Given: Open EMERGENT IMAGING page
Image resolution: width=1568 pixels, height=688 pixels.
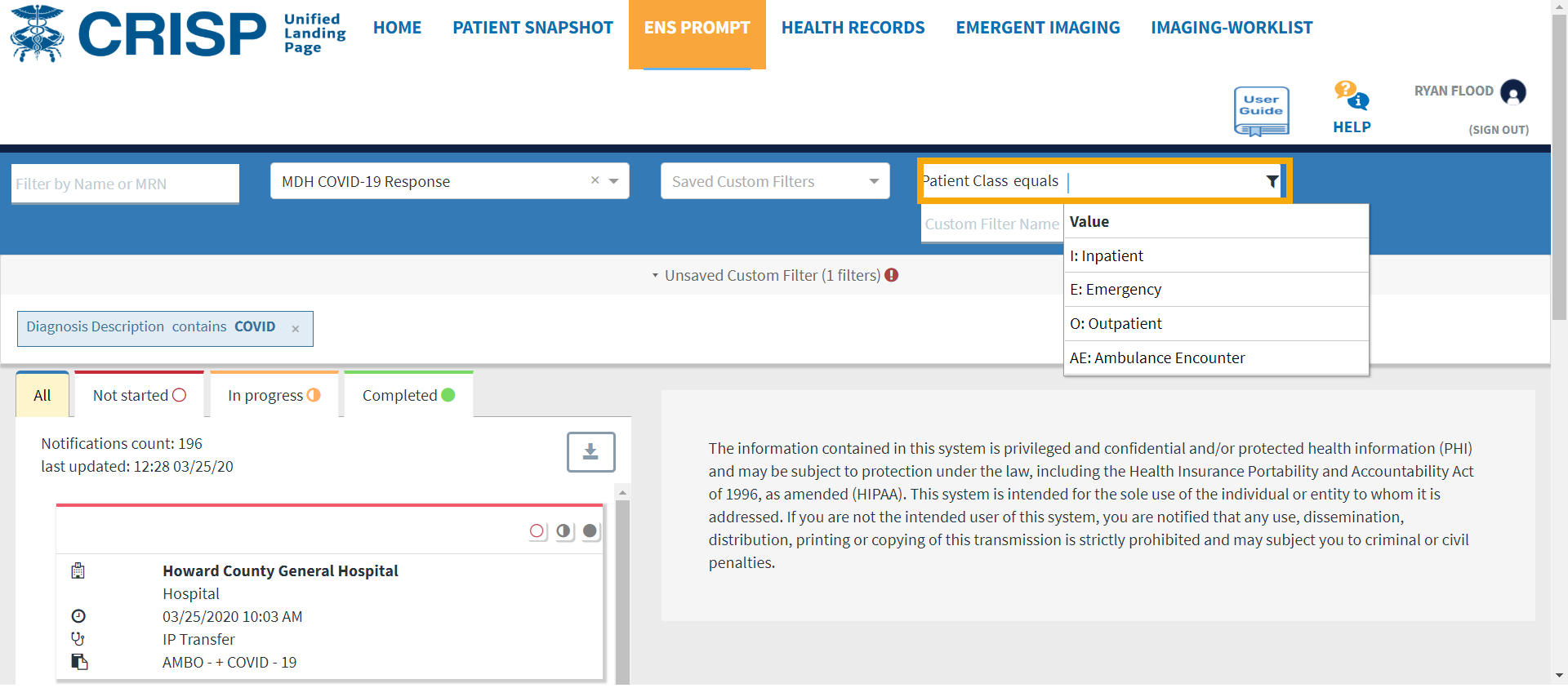Looking at the screenshot, I should pos(1038,28).
